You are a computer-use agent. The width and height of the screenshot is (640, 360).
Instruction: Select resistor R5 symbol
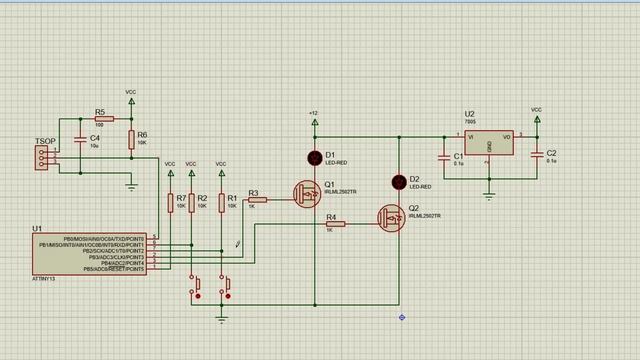click(104, 119)
